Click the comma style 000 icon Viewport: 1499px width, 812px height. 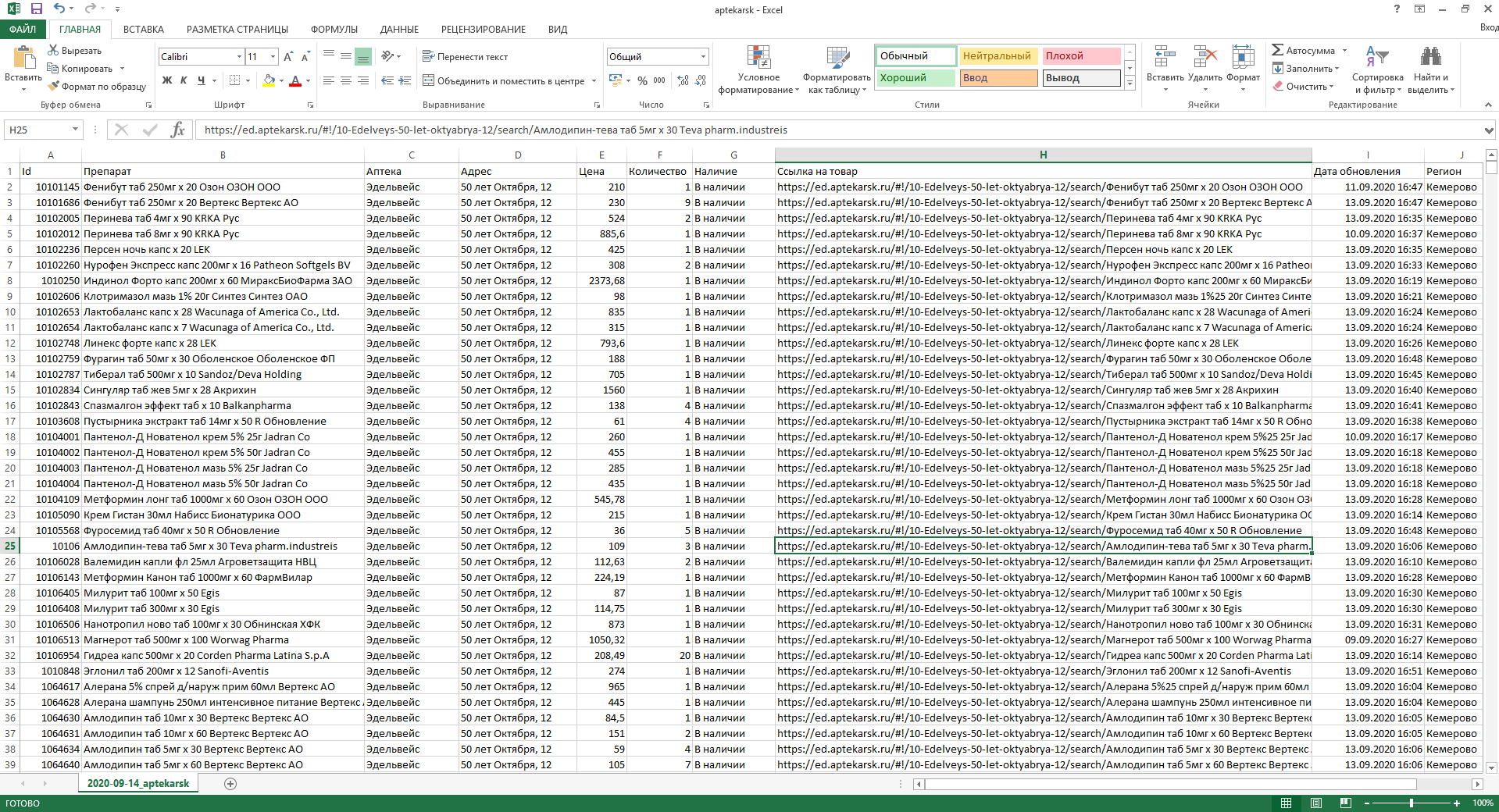pyautogui.click(x=659, y=80)
